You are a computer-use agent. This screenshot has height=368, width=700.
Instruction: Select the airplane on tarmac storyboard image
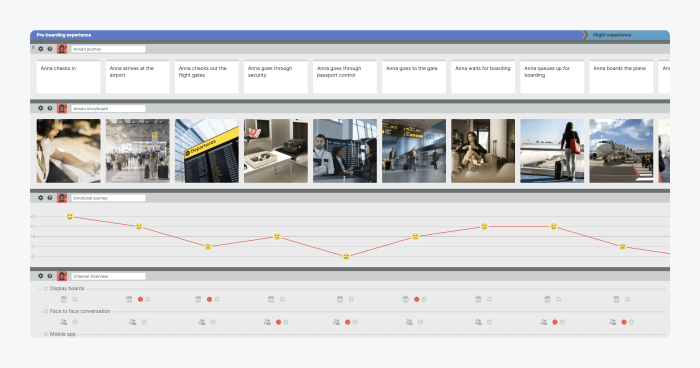click(621, 151)
